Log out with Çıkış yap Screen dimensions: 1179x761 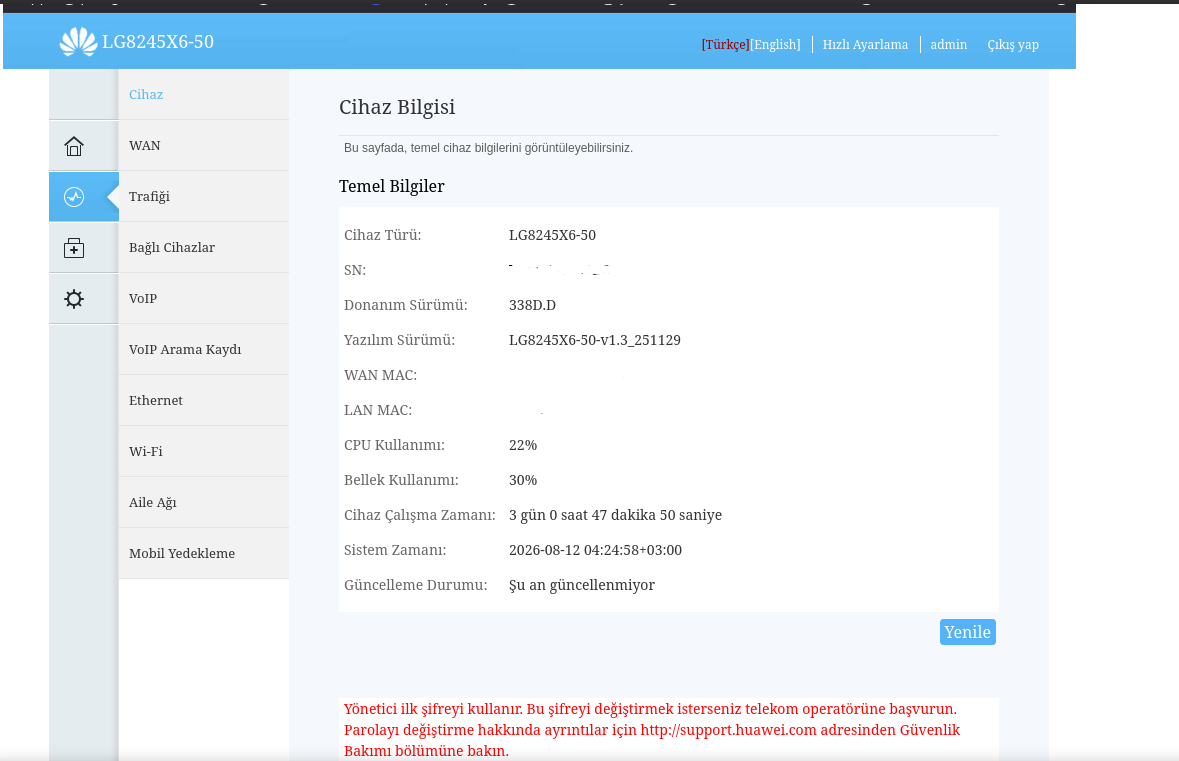[x=1013, y=45]
